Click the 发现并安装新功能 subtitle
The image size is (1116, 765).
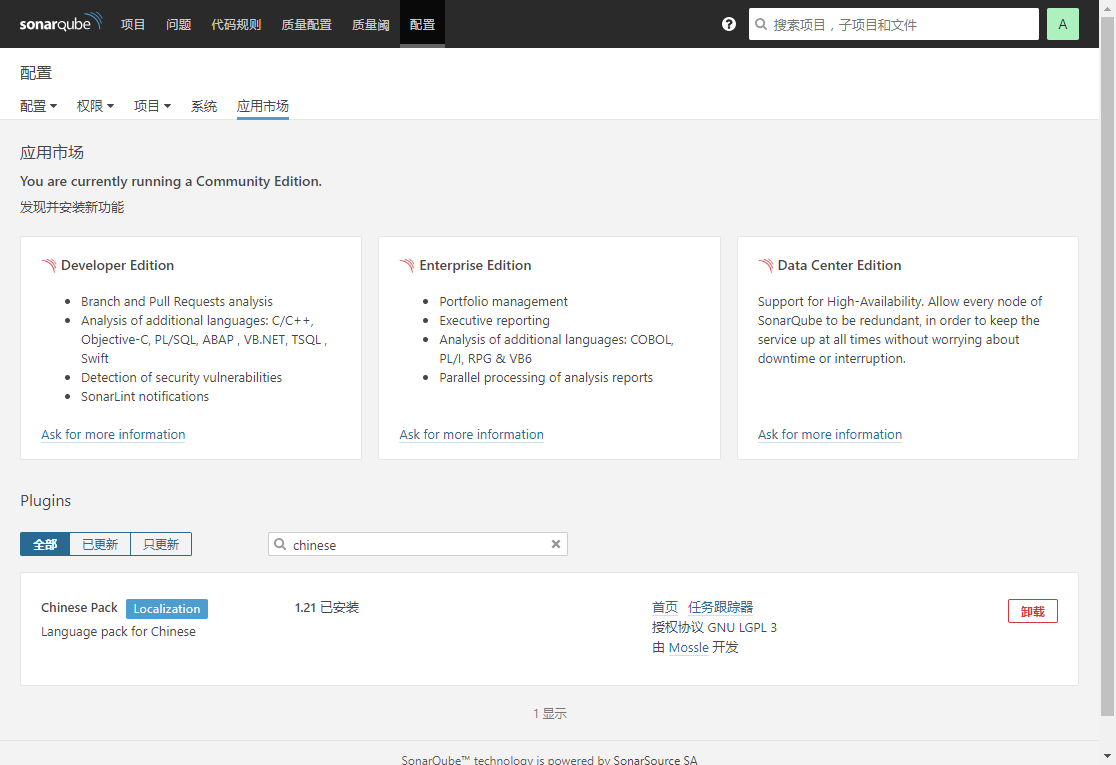point(72,207)
